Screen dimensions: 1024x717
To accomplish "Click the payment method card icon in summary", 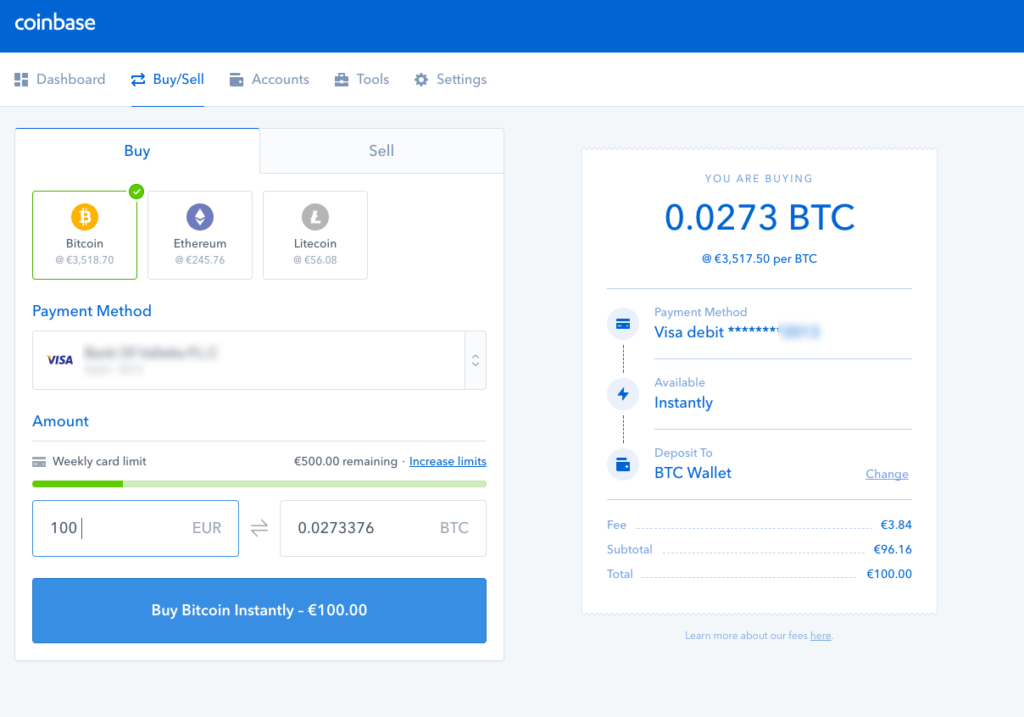I will coord(623,324).
